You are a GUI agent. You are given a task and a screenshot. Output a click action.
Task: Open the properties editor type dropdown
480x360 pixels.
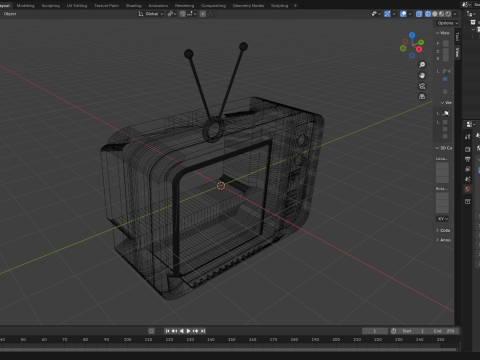pos(471,124)
